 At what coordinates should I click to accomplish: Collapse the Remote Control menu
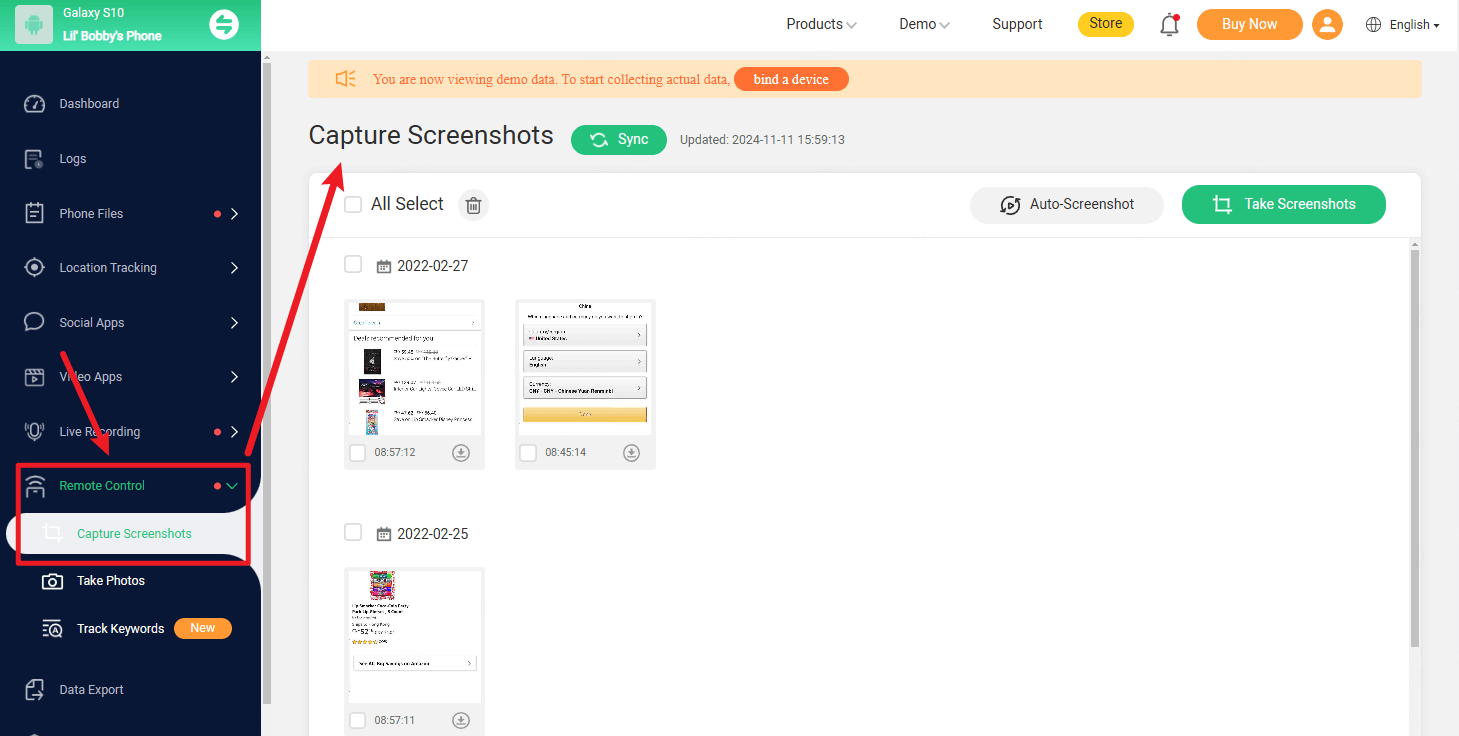[x=232, y=485]
